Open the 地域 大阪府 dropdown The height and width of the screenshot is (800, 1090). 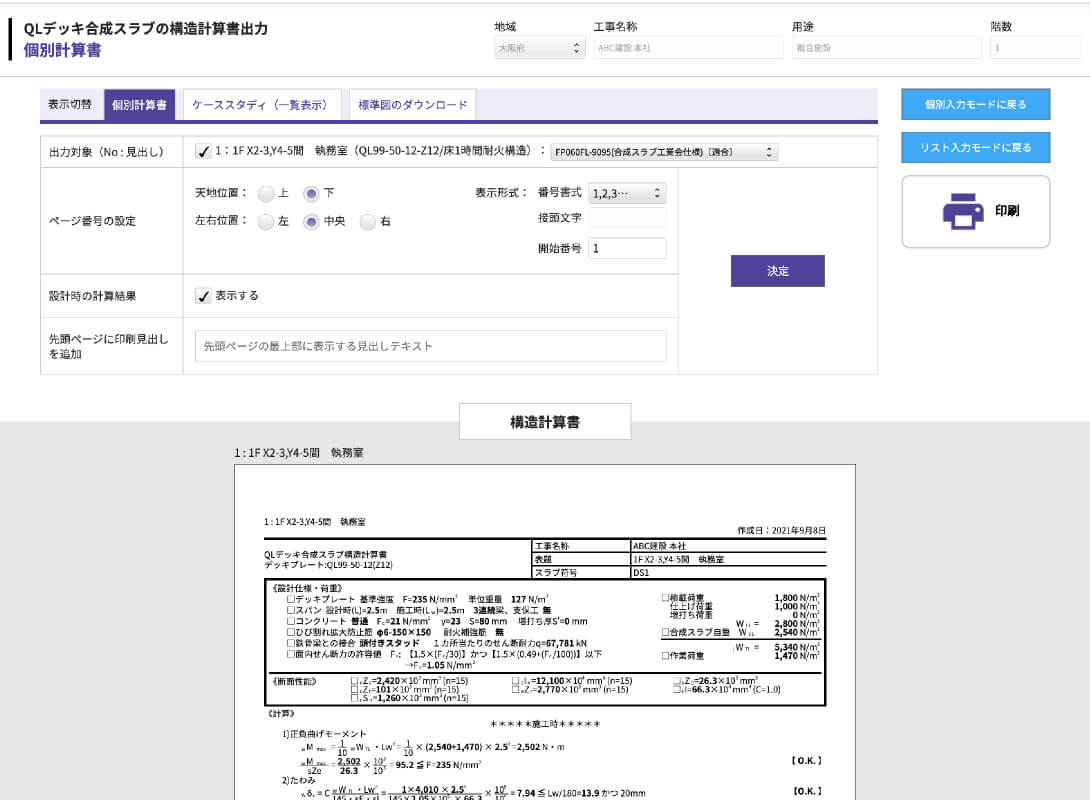pos(539,48)
